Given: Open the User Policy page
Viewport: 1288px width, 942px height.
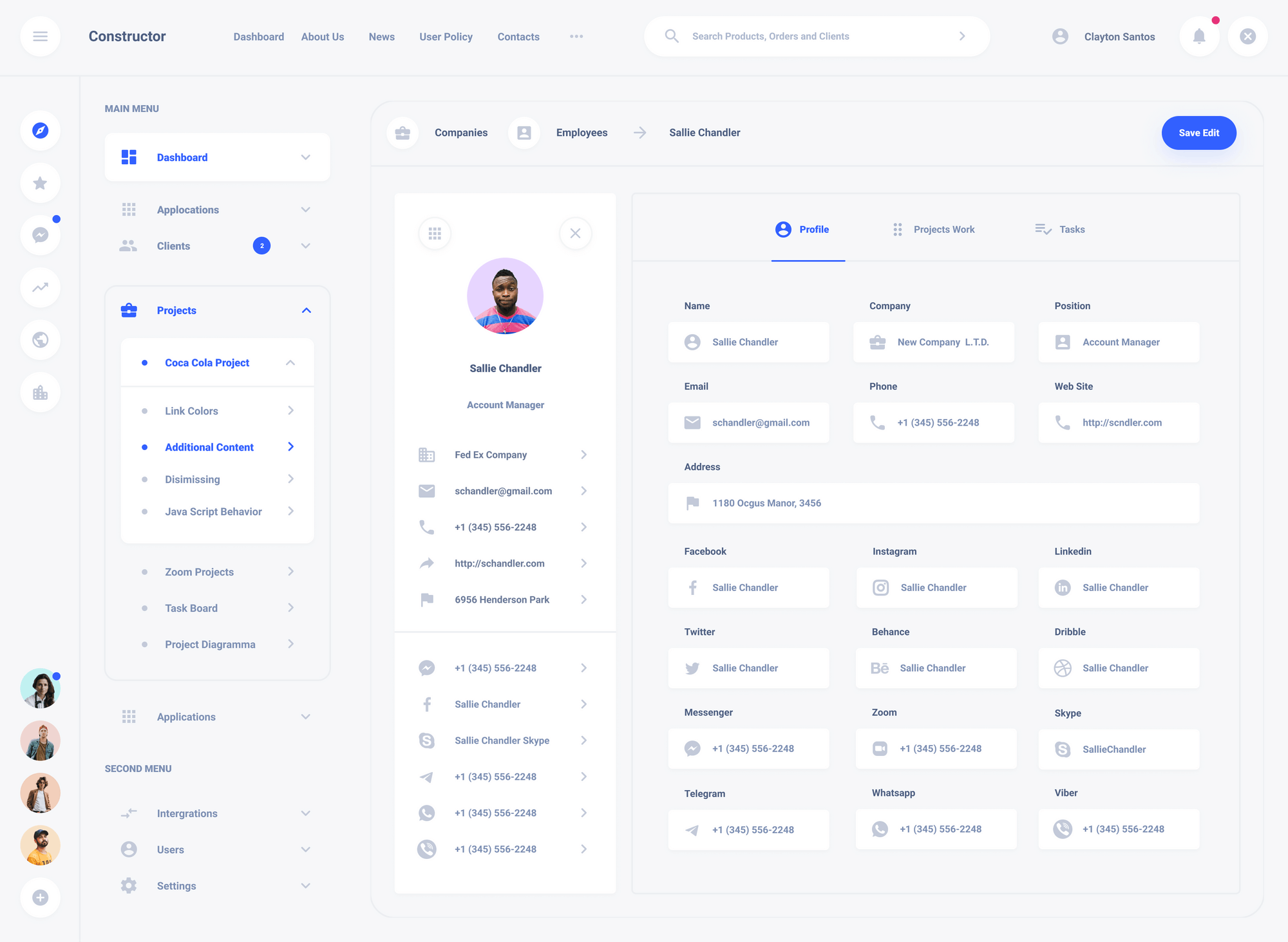Looking at the screenshot, I should coord(446,37).
